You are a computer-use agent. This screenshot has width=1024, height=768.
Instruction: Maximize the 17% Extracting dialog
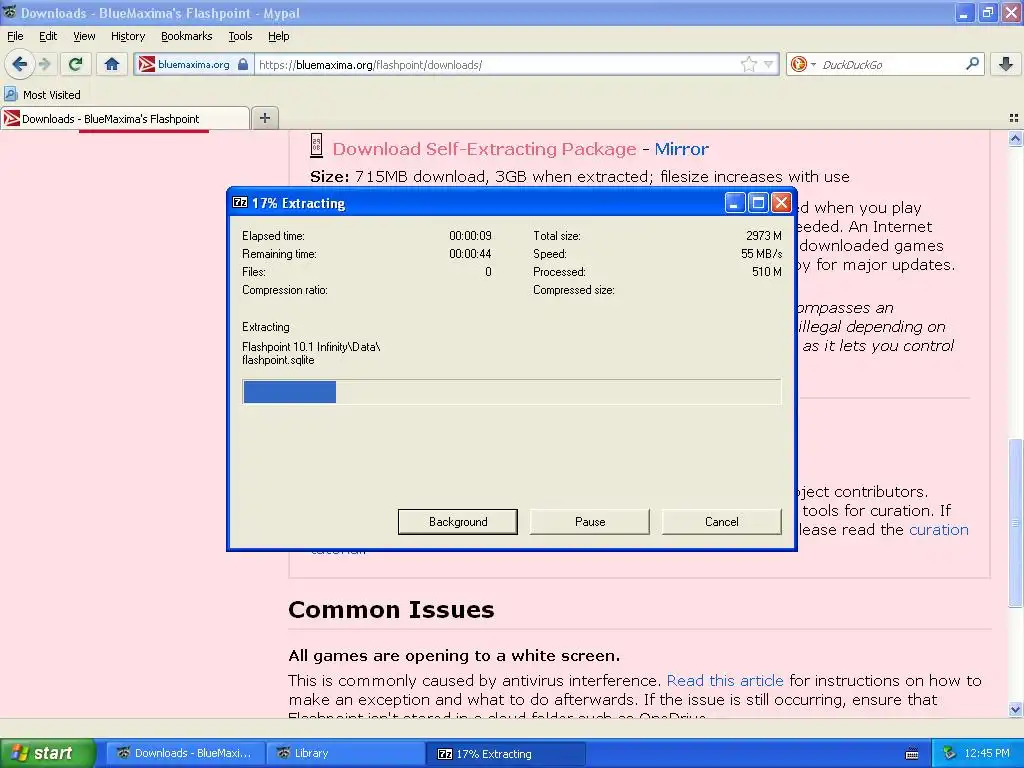click(758, 202)
